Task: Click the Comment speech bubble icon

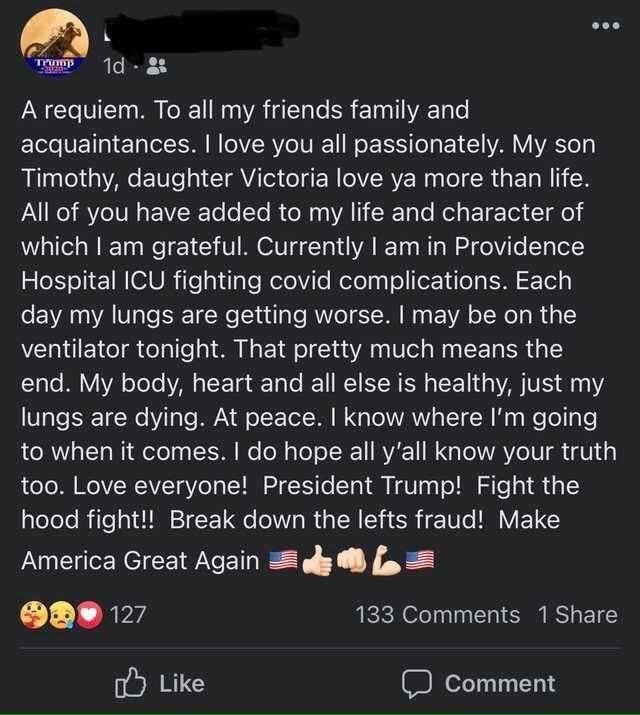Action: click(417, 684)
